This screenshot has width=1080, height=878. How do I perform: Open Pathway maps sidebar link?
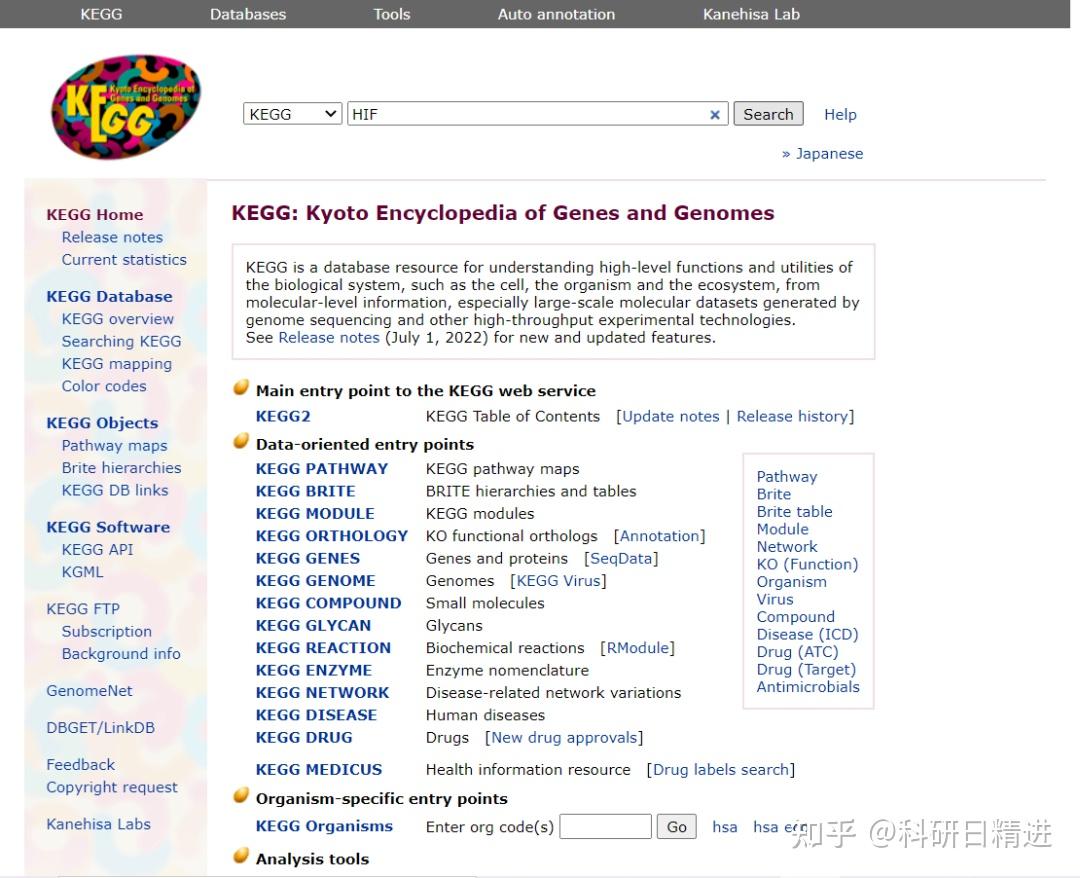(114, 446)
